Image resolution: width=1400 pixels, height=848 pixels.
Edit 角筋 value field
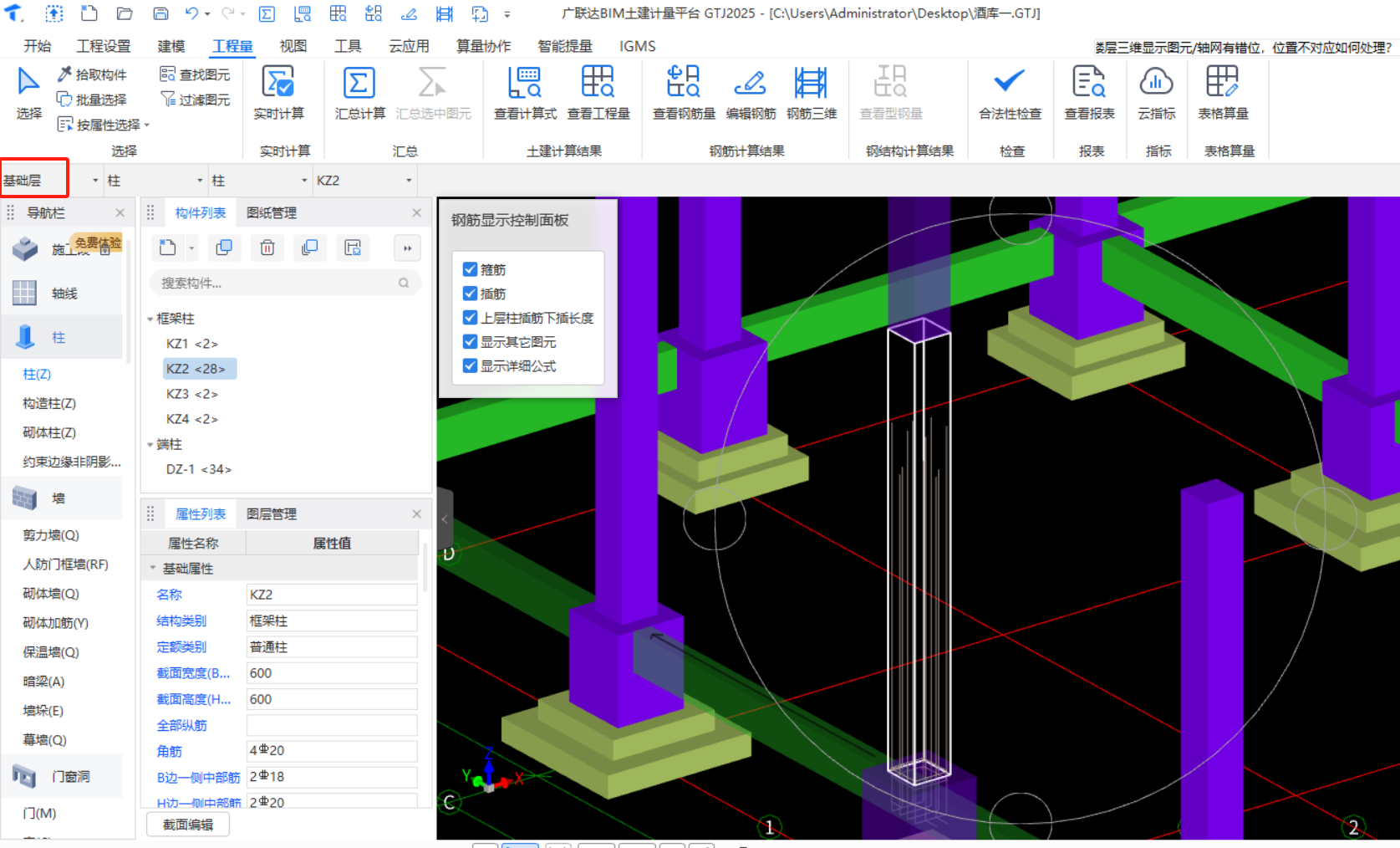point(332,751)
